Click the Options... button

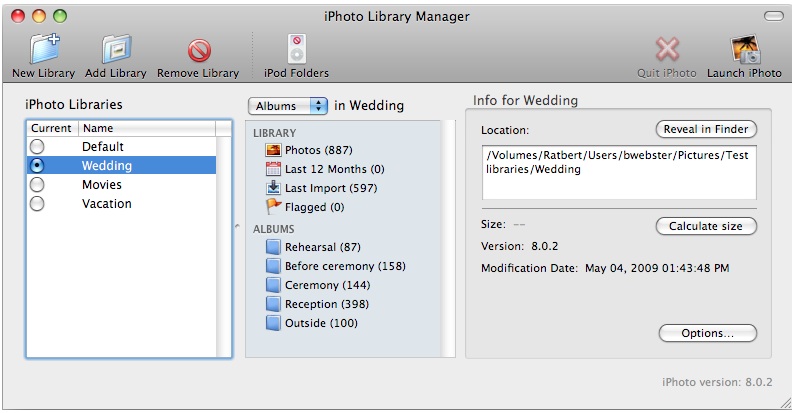[707, 333]
